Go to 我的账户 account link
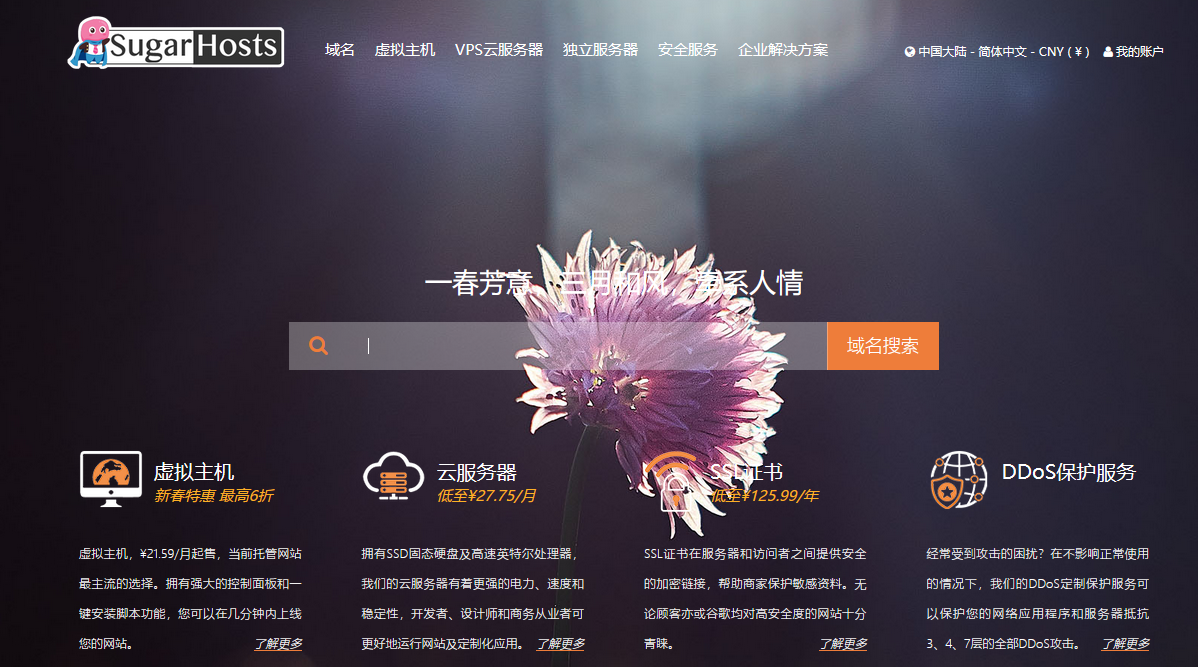Image resolution: width=1198 pixels, height=667 pixels. coord(1134,52)
